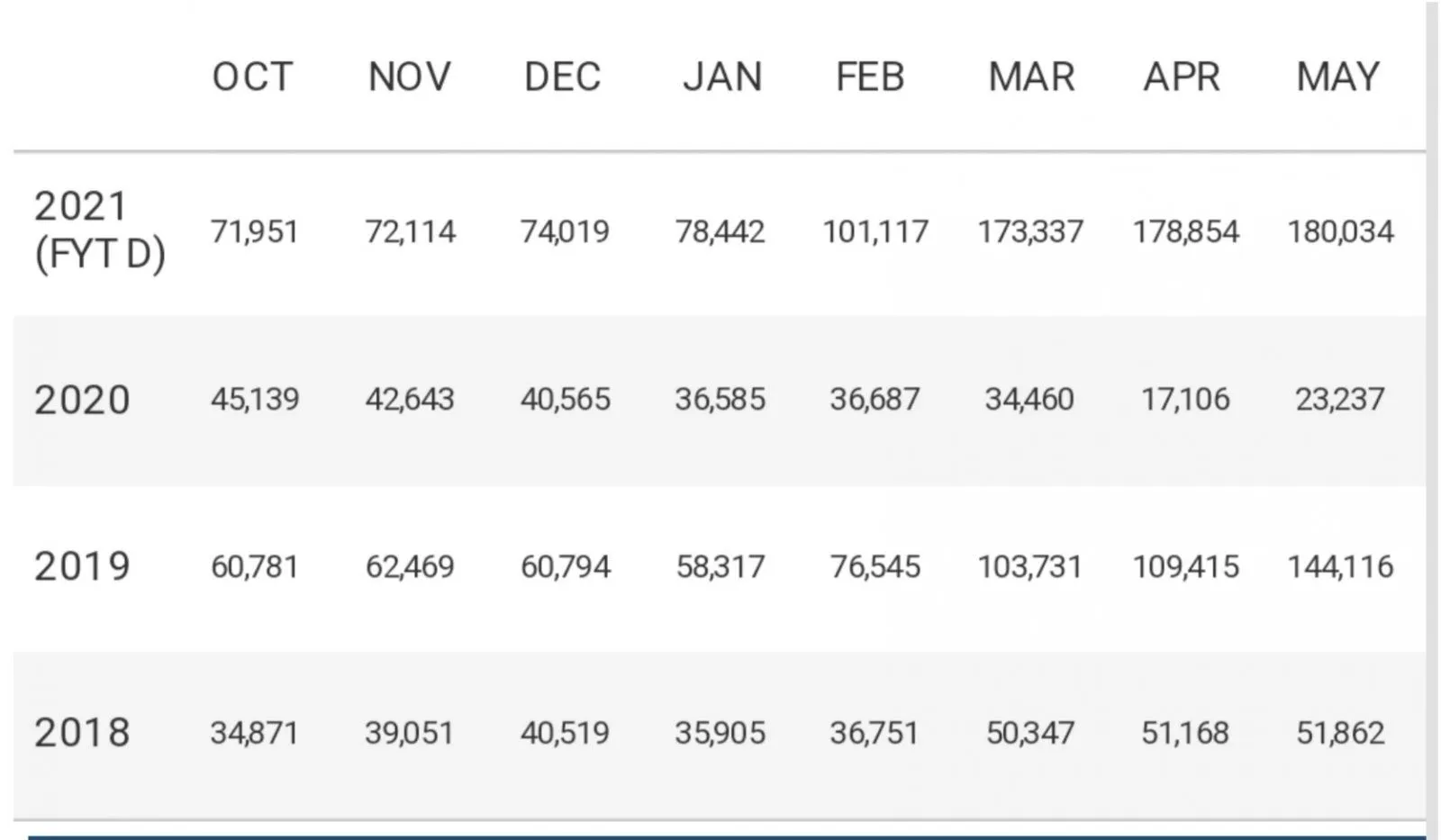This screenshot has height=840, width=1441.
Task: Select the MAR column header
Action: [1031, 77]
